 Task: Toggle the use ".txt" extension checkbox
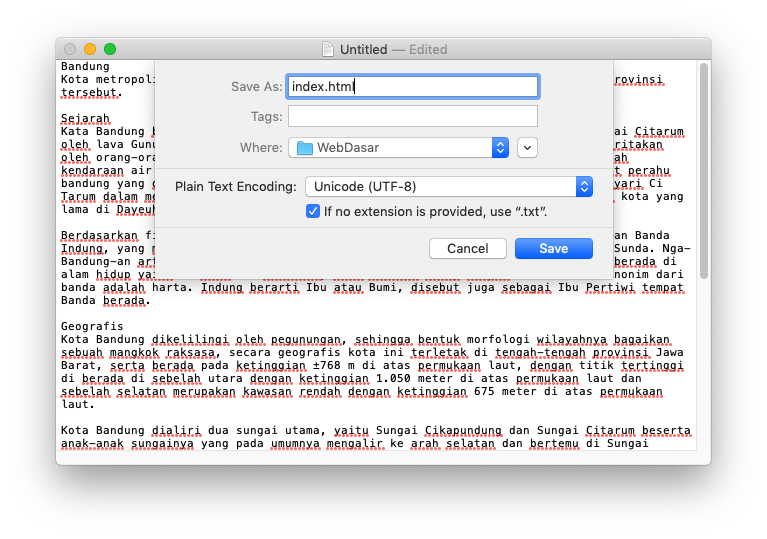[313, 212]
